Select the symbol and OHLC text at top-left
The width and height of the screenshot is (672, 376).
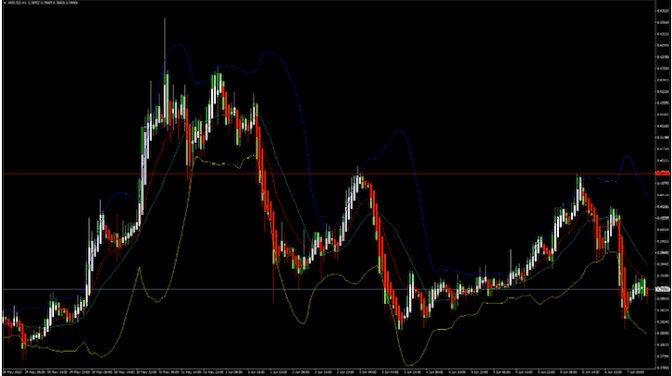[42, 3]
